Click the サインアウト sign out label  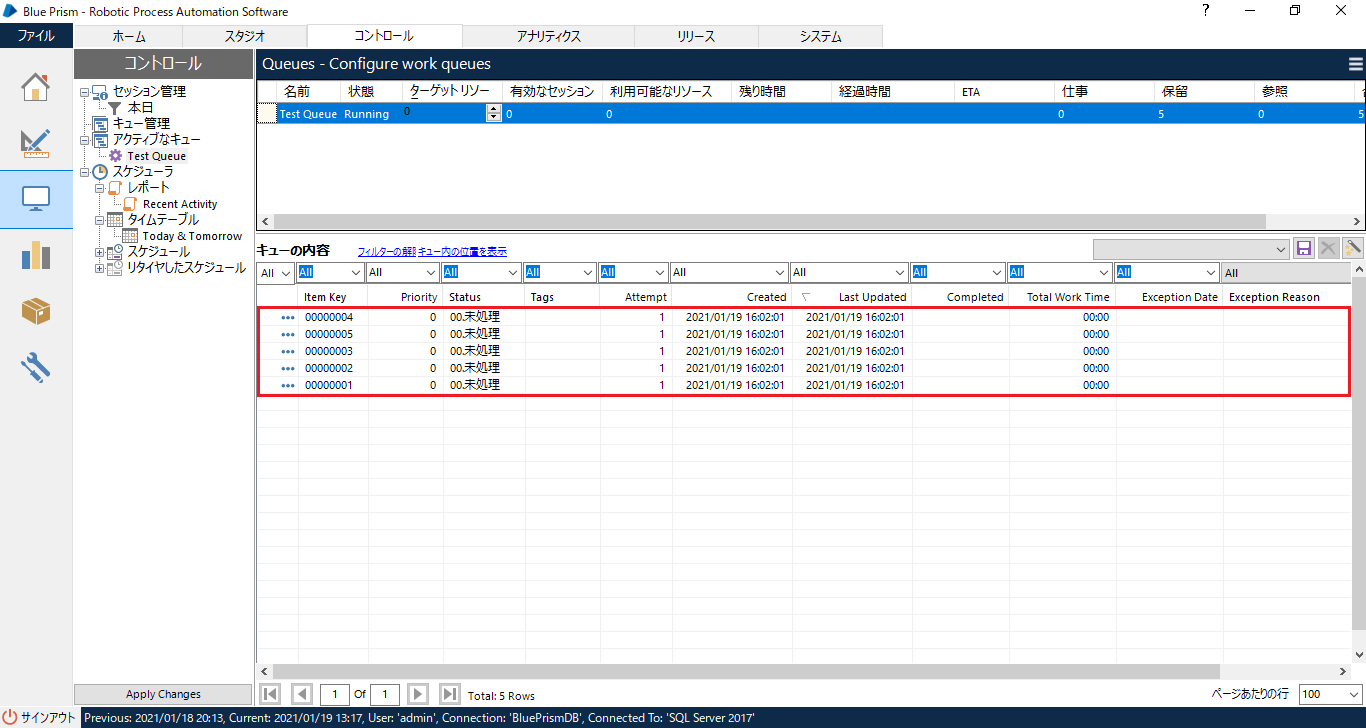(x=48, y=717)
